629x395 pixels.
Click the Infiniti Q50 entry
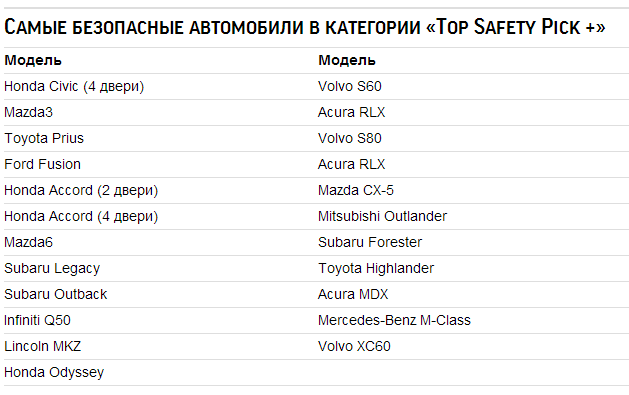pyautogui.click(x=37, y=320)
